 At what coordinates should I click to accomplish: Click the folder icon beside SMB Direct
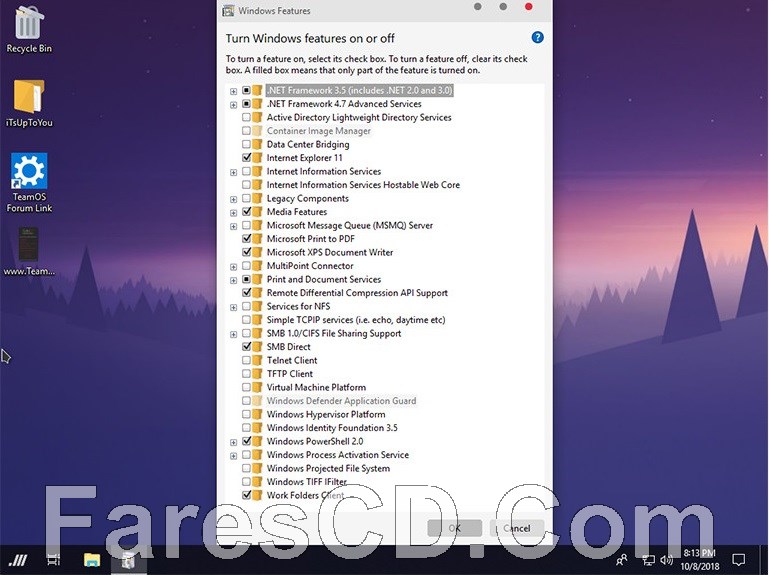257,346
